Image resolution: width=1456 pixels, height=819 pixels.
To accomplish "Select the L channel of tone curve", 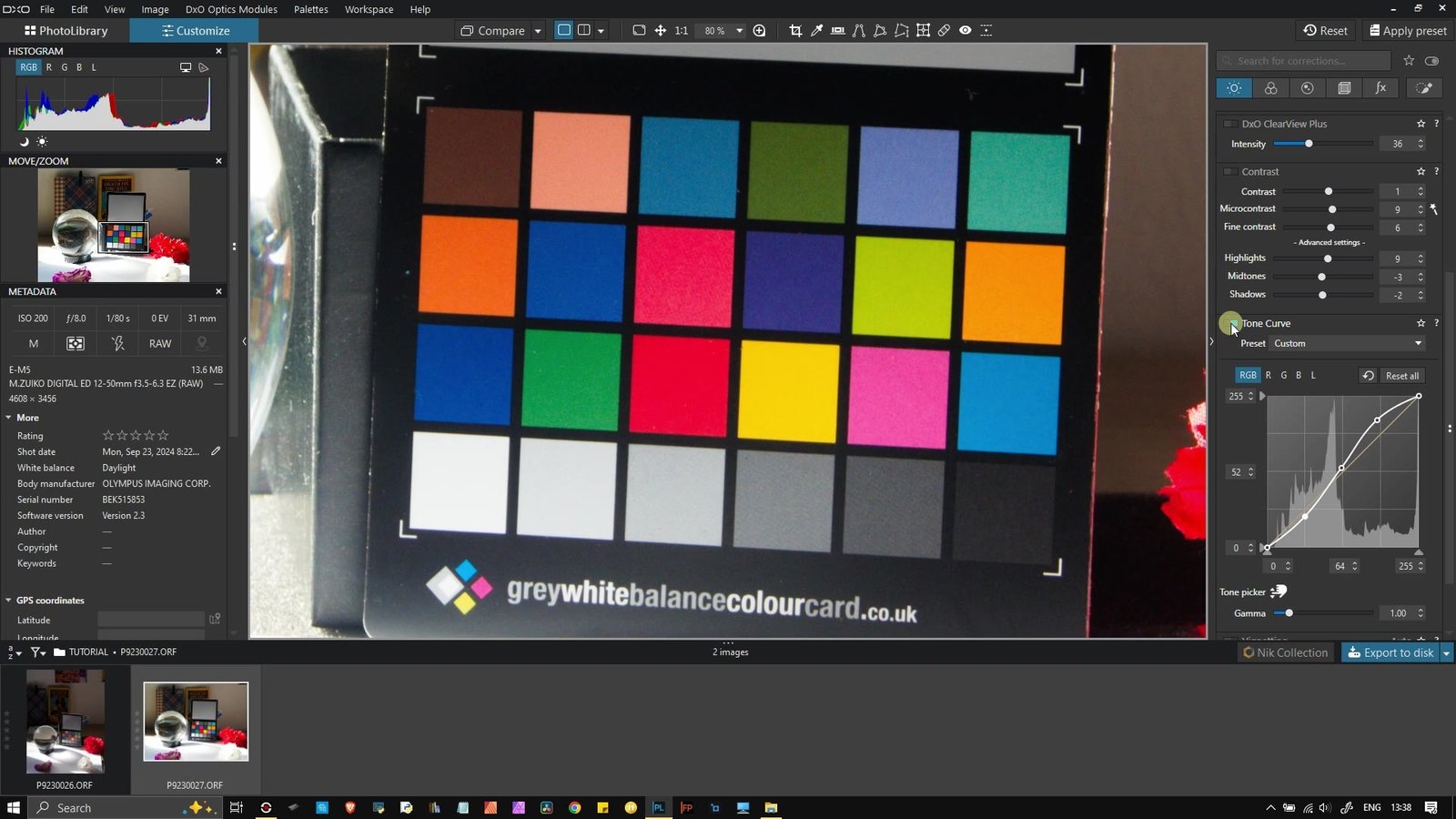I will coord(1313,375).
